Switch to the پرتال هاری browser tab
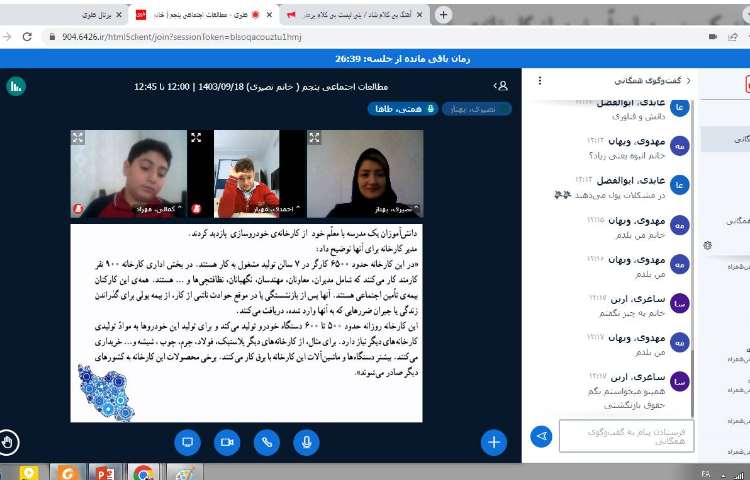The image size is (750, 480). [x=96, y=15]
